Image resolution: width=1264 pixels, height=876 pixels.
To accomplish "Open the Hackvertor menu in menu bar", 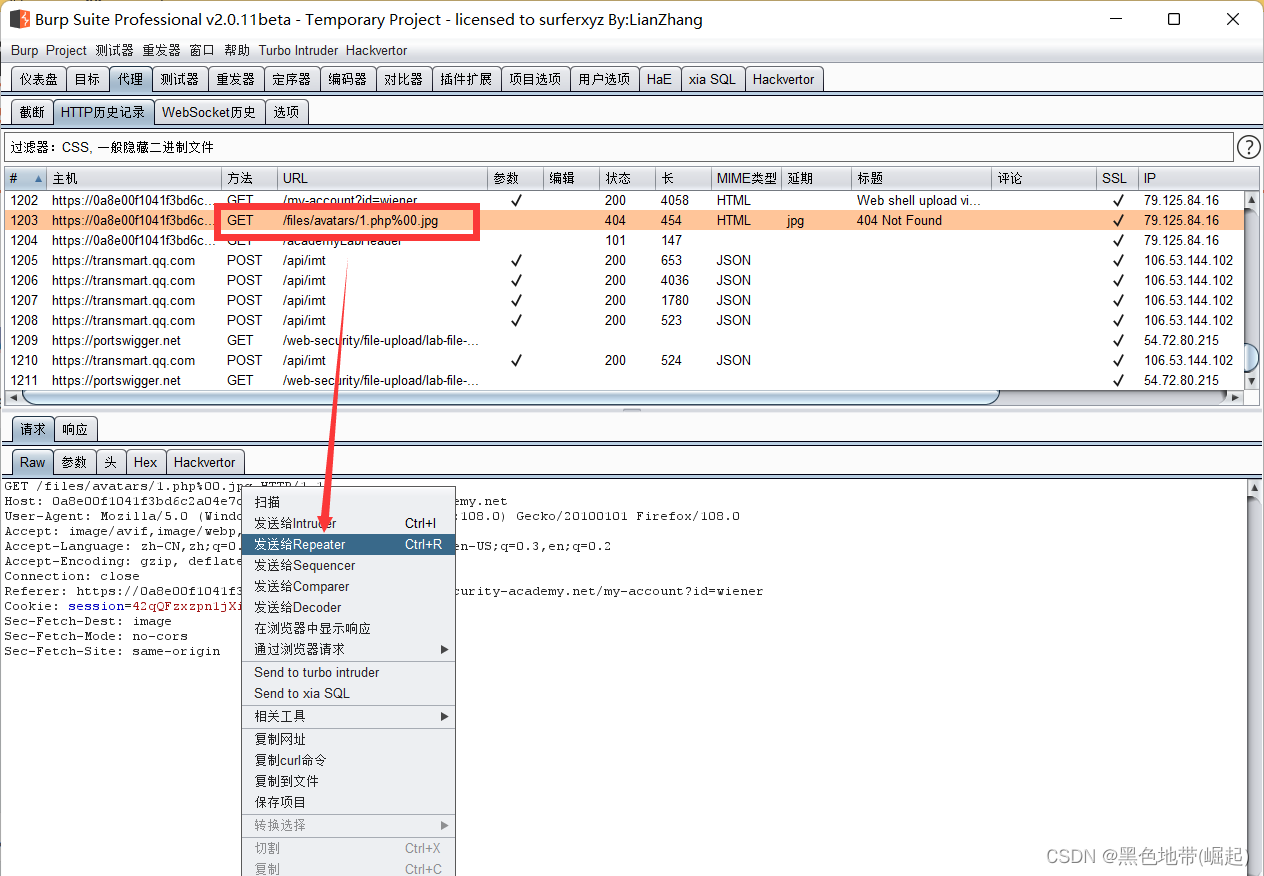I will [x=376, y=50].
